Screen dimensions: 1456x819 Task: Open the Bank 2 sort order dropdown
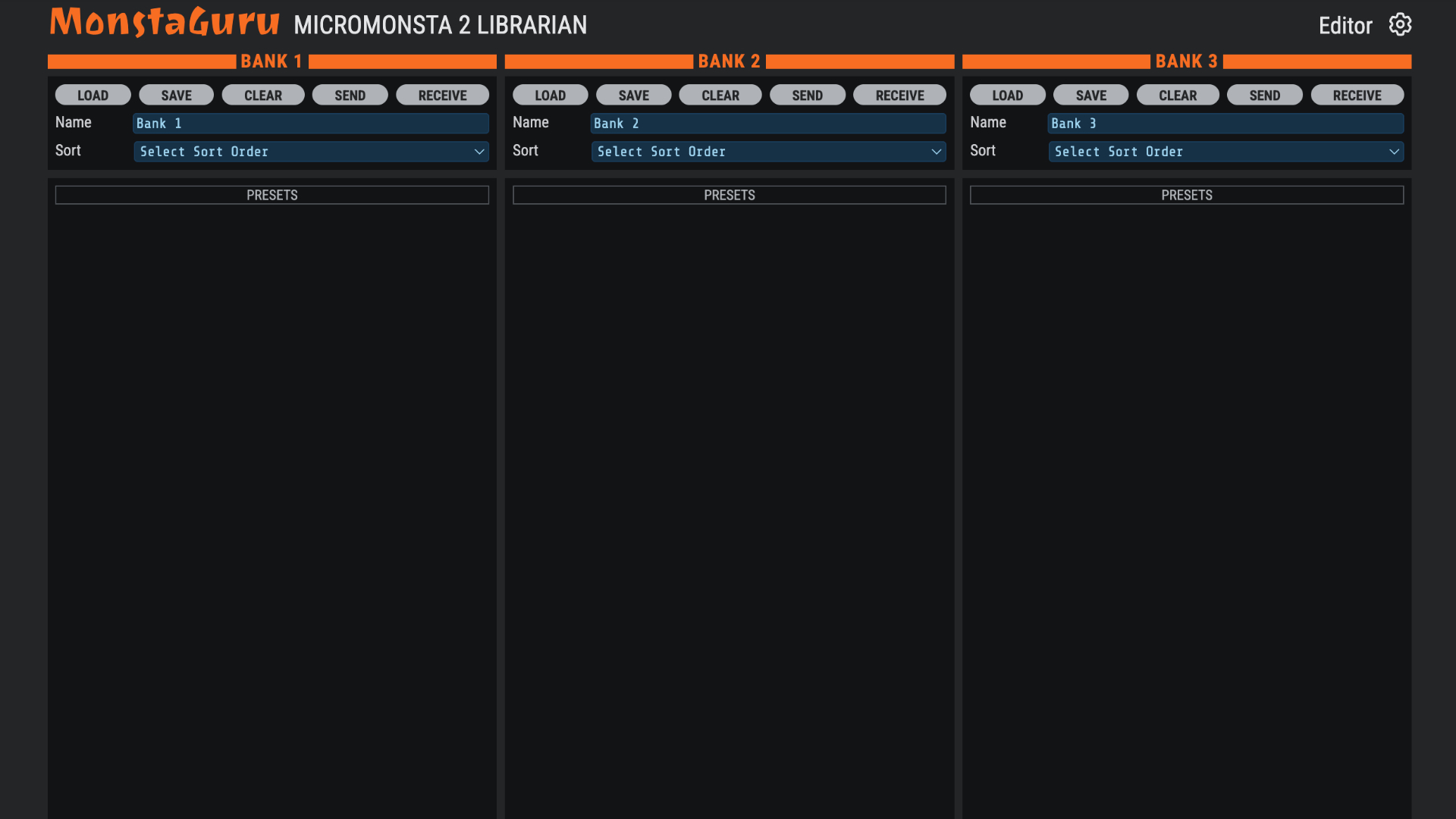point(768,152)
